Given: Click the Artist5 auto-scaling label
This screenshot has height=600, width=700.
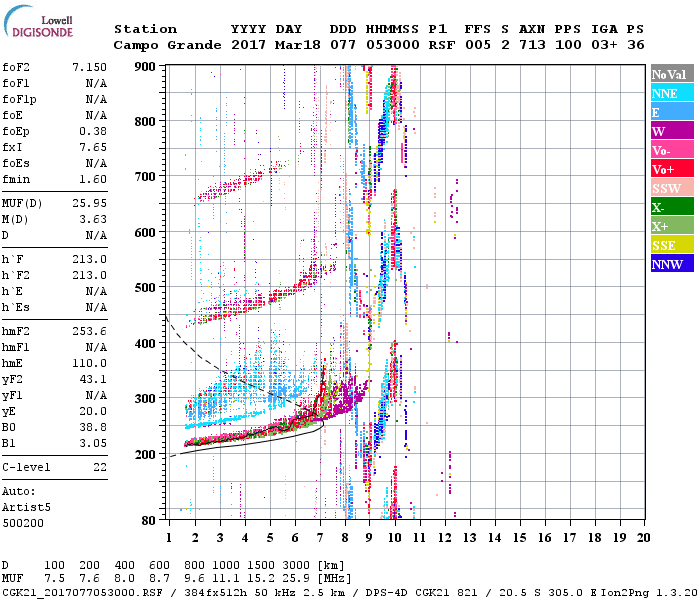Looking at the screenshot, I should click(x=26, y=508).
